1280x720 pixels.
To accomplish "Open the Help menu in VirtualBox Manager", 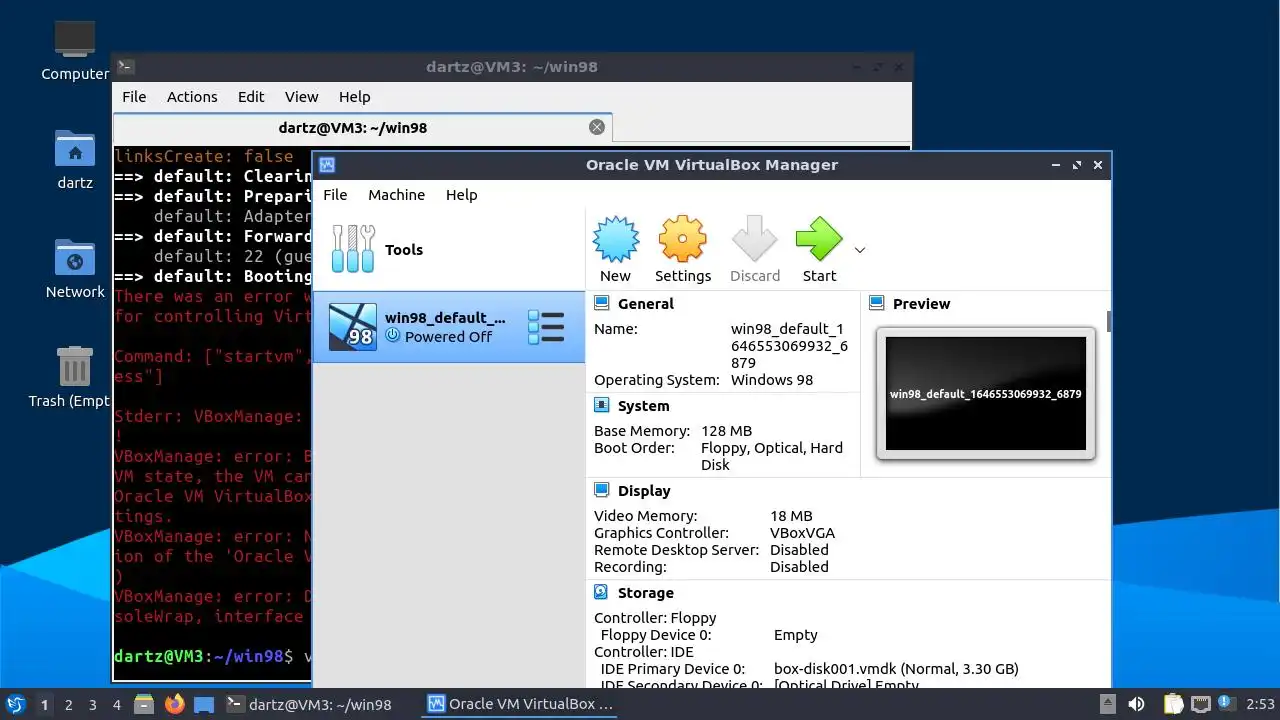I will [x=461, y=195].
